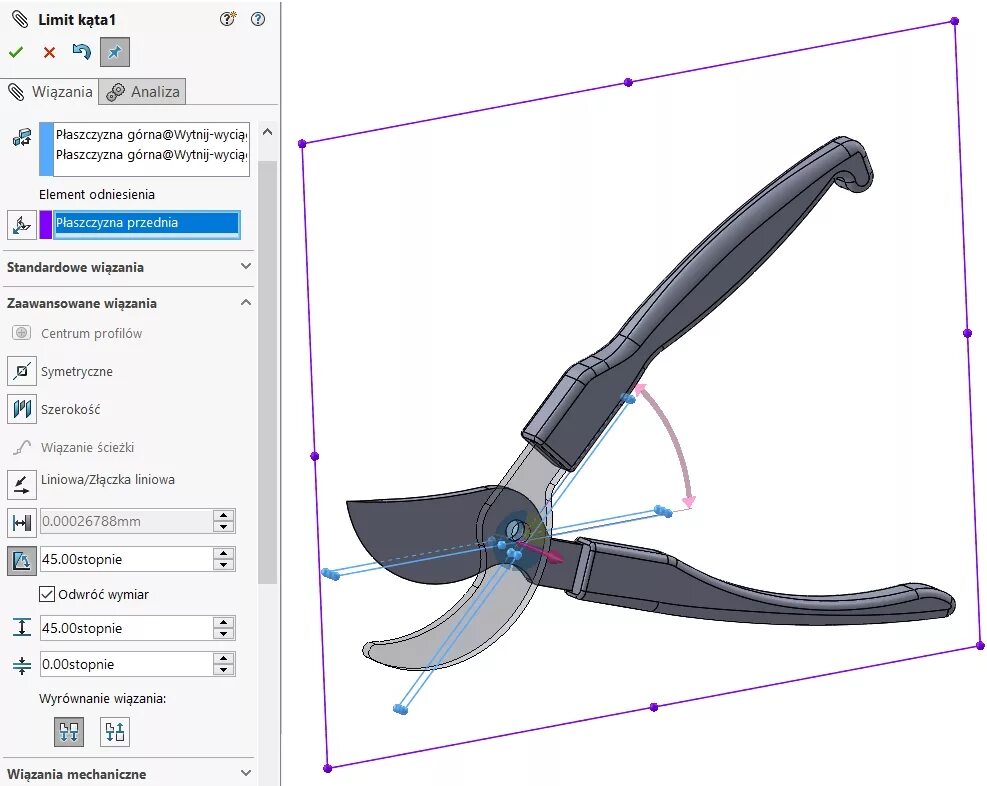Click the maximum angle 45.00stopnie field

pyautogui.click(x=126, y=628)
